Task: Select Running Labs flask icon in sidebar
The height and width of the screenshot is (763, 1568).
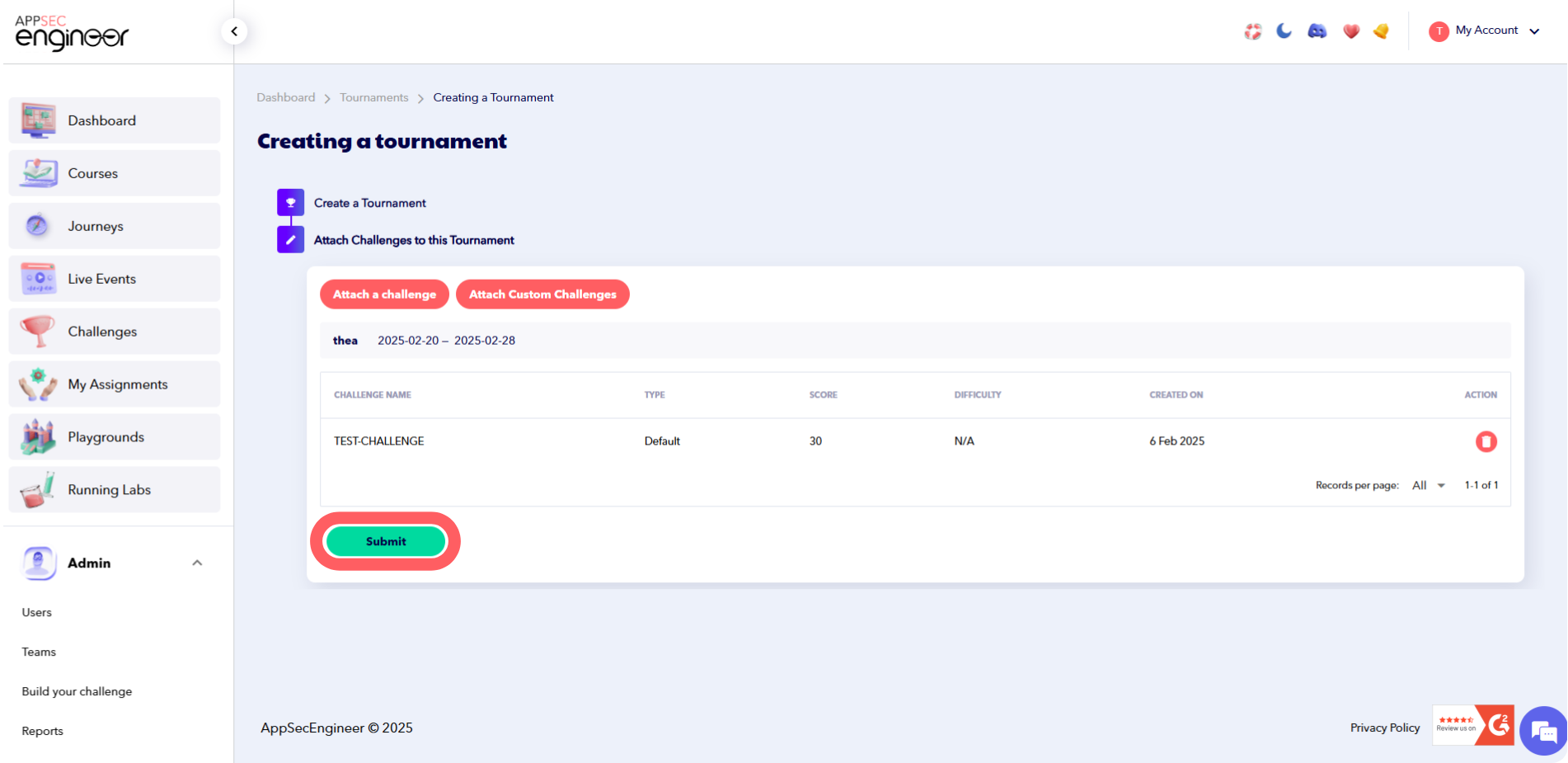Action: (x=36, y=488)
